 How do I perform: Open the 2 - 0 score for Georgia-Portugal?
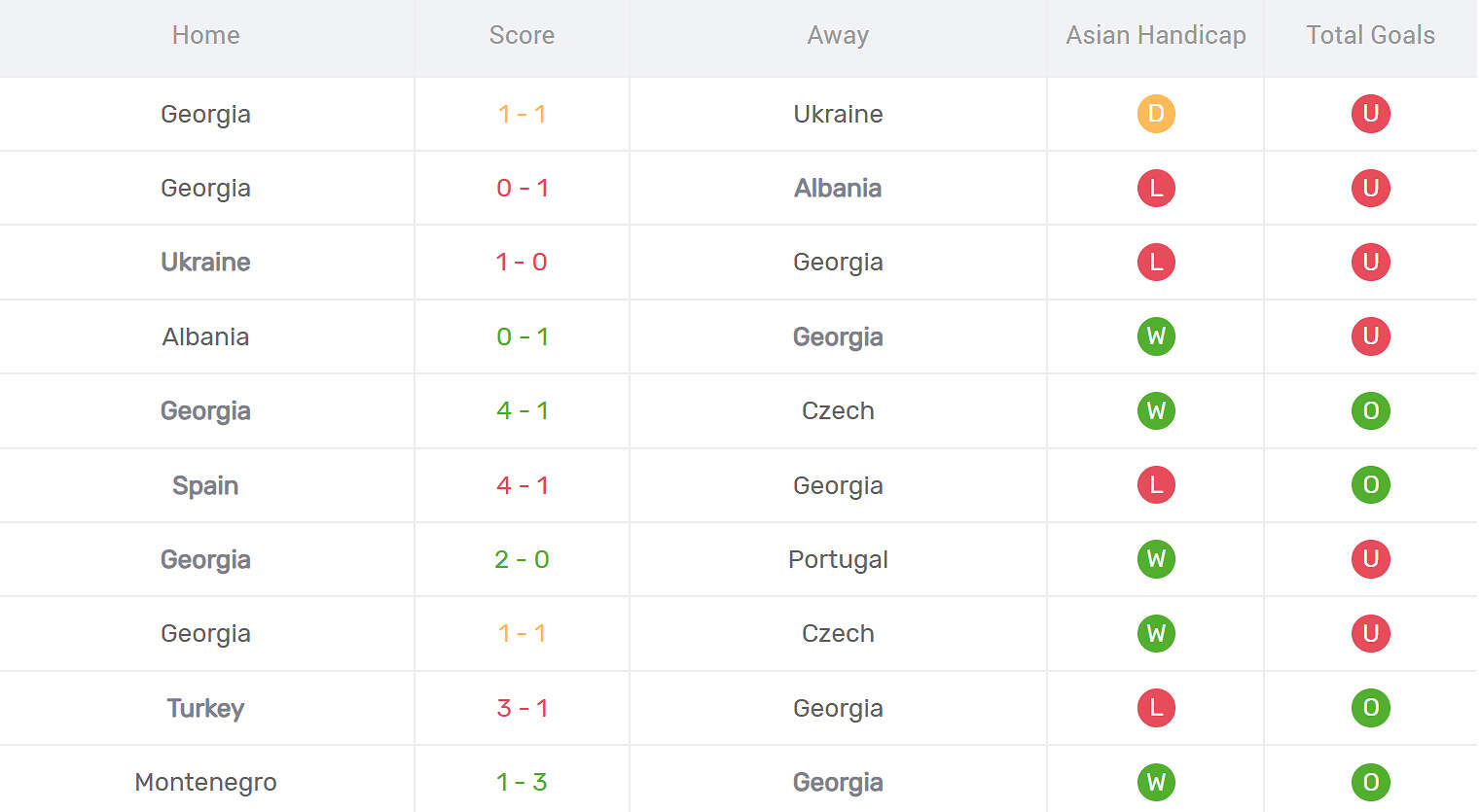click(x=522, y=559)
